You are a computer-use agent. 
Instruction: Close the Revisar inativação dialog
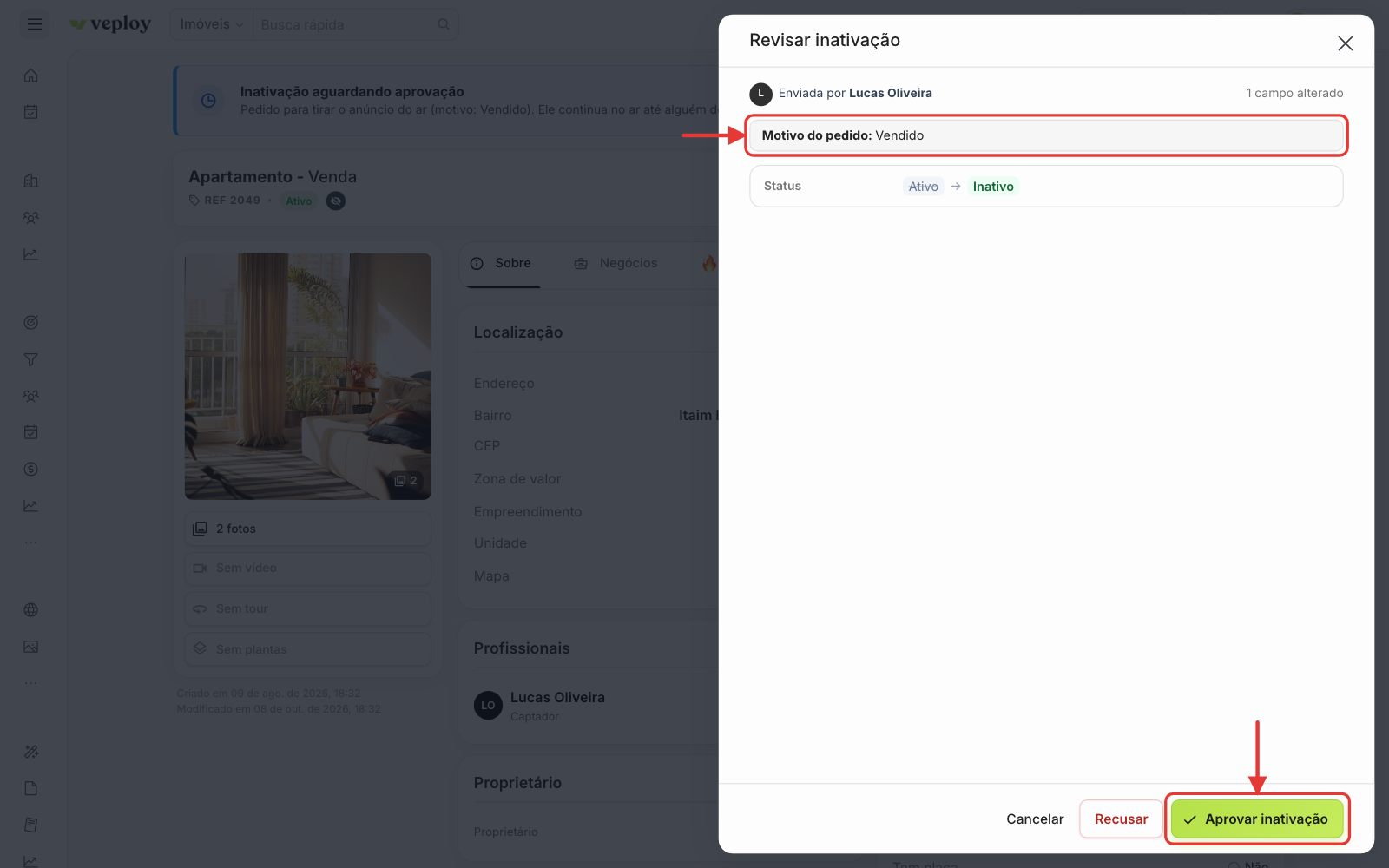click(x=1346, y=43)
